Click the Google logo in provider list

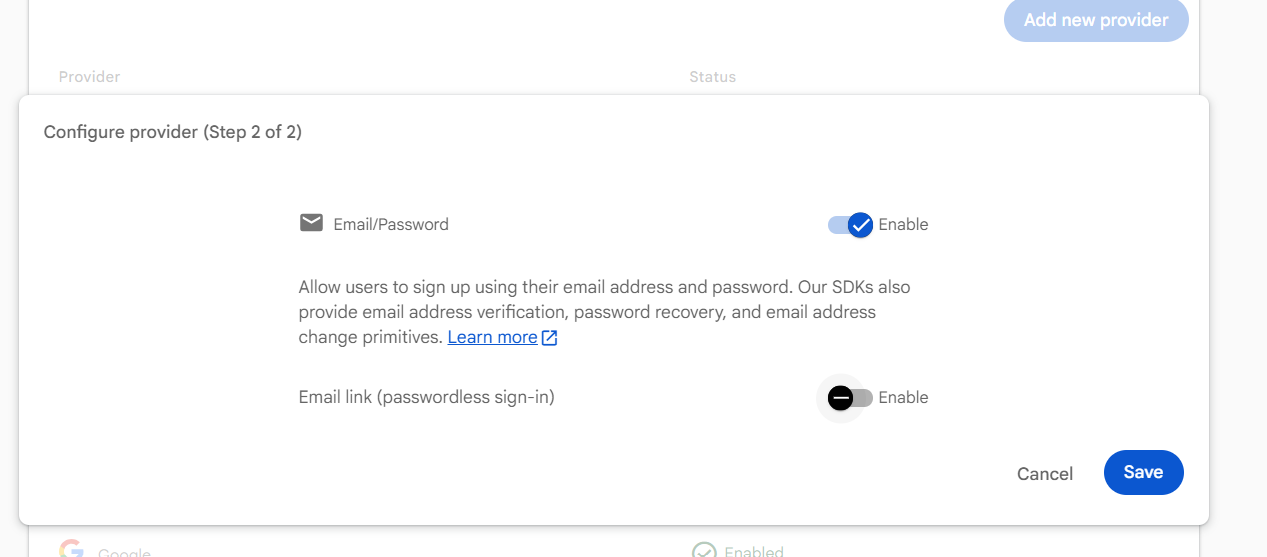pos(71,550)
